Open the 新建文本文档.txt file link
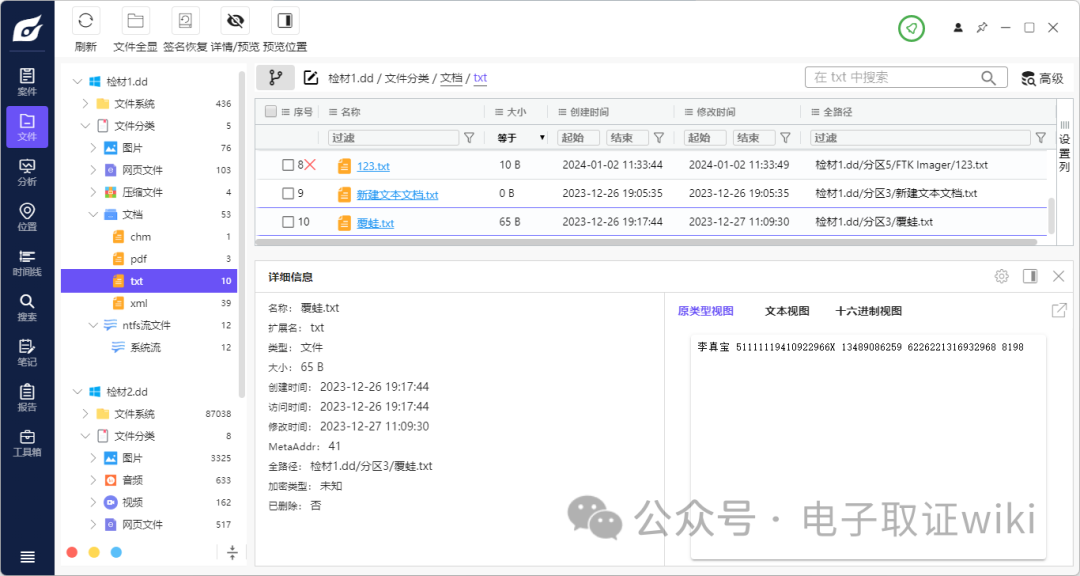Viewport: 1080px width, 576px height. [x=397, y=195]
